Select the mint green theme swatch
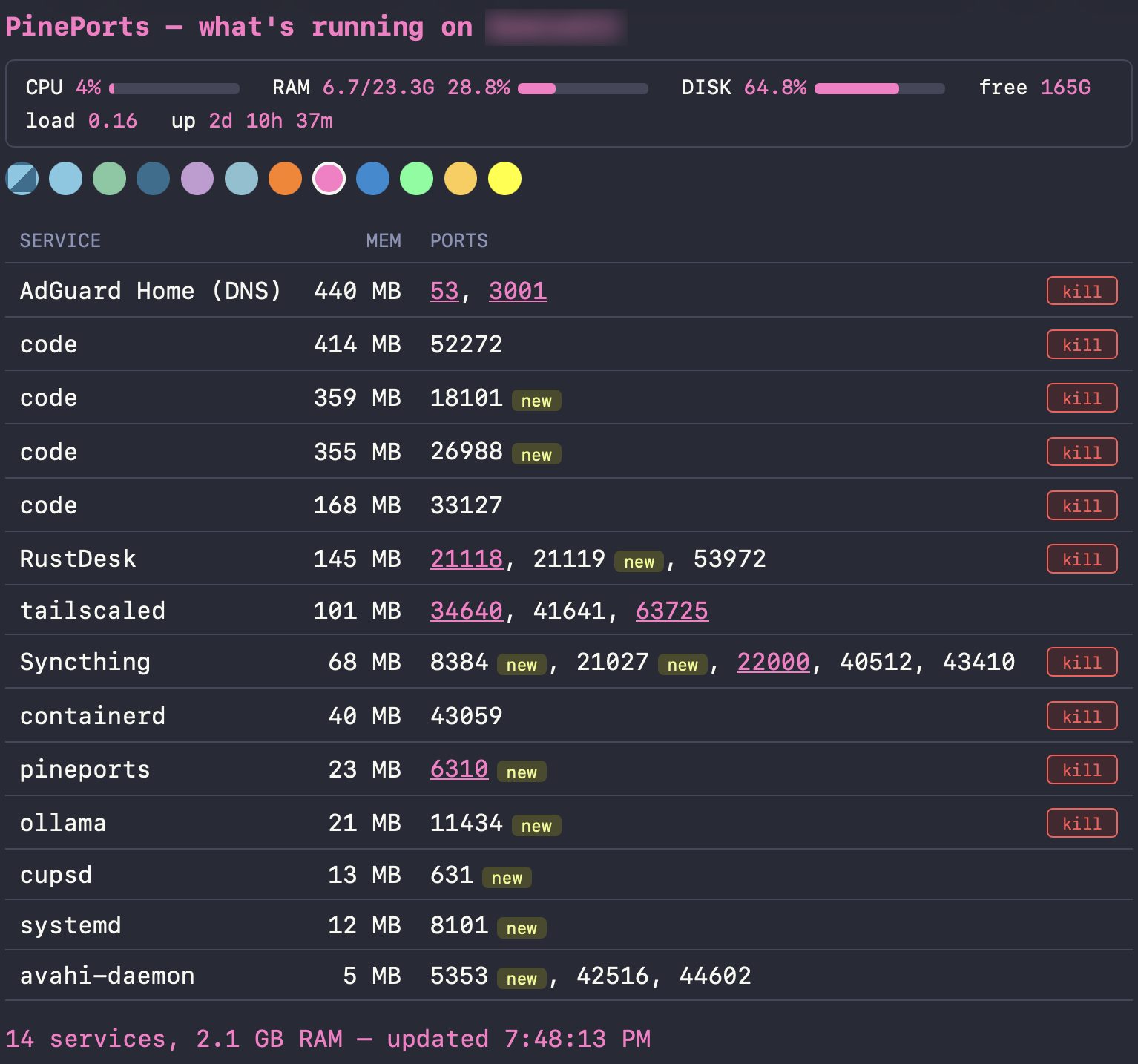The image size is (1138, 1064). (417, 179)
